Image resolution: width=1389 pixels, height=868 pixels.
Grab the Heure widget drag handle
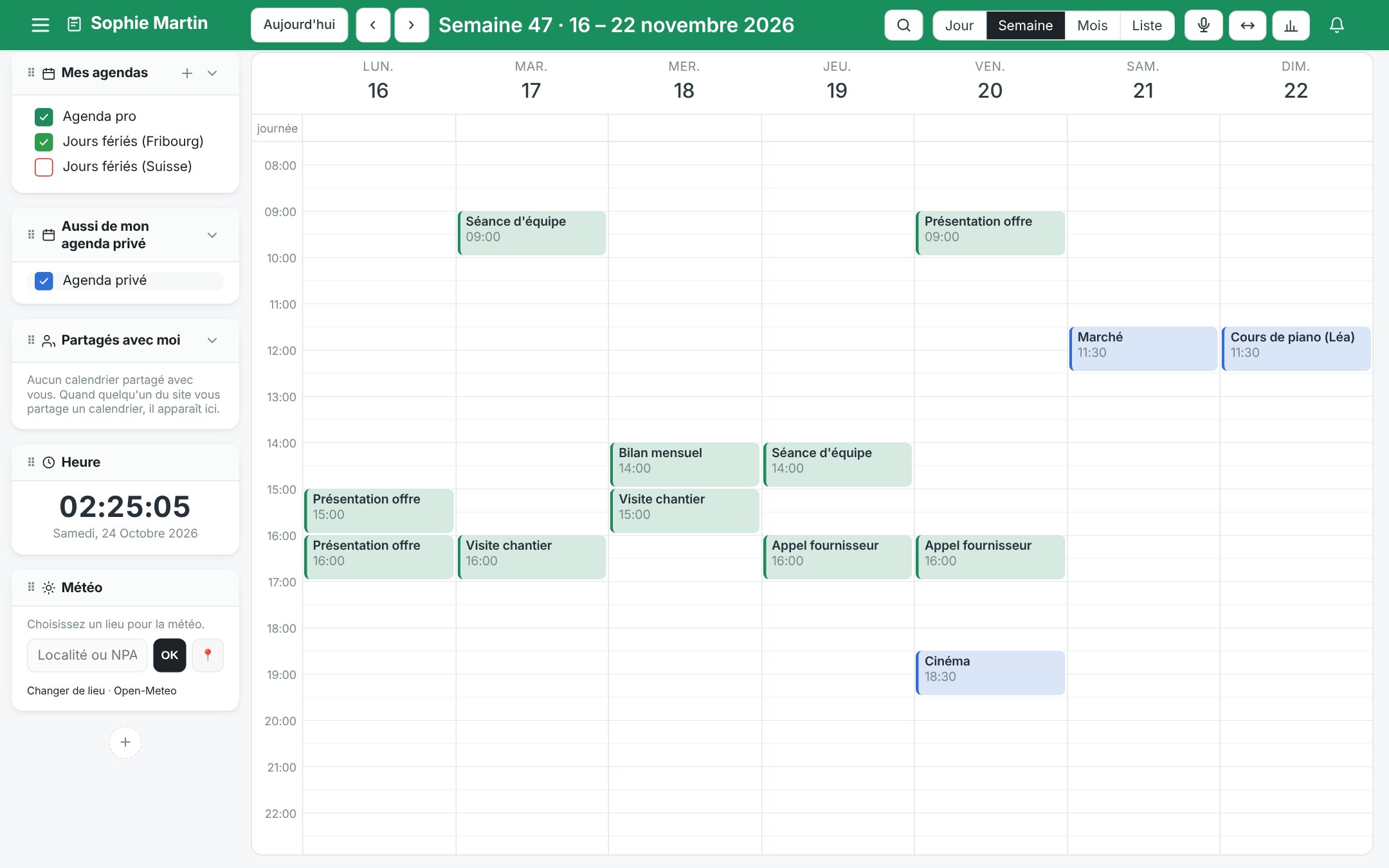point(31,462)
